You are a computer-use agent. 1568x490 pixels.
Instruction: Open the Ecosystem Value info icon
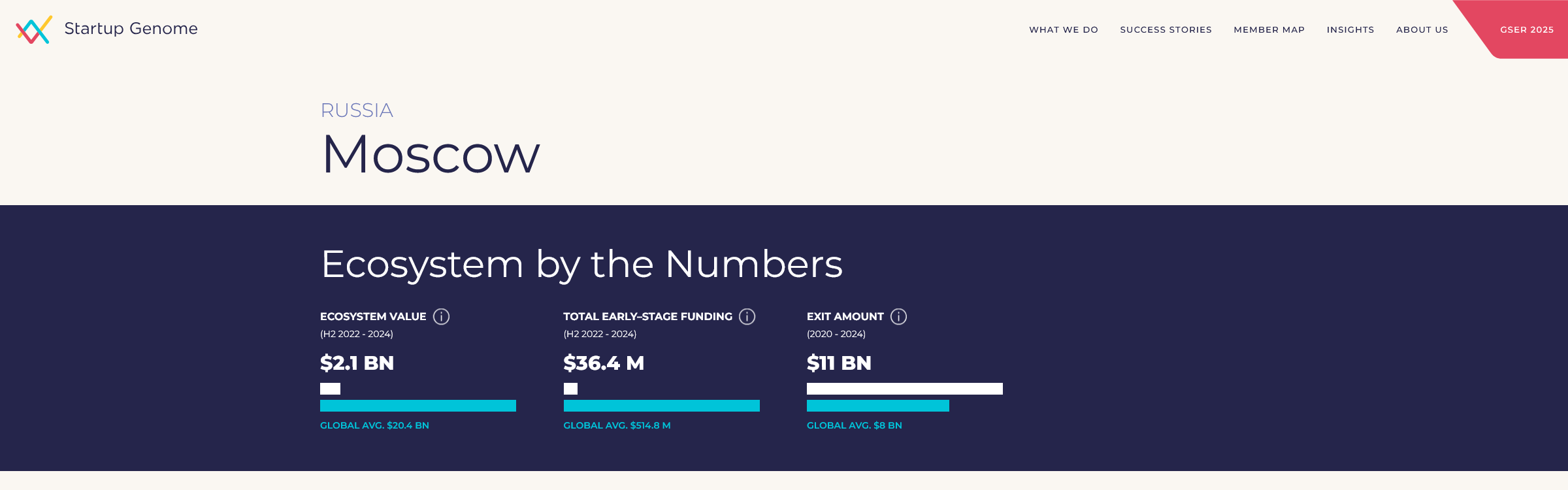442,317
